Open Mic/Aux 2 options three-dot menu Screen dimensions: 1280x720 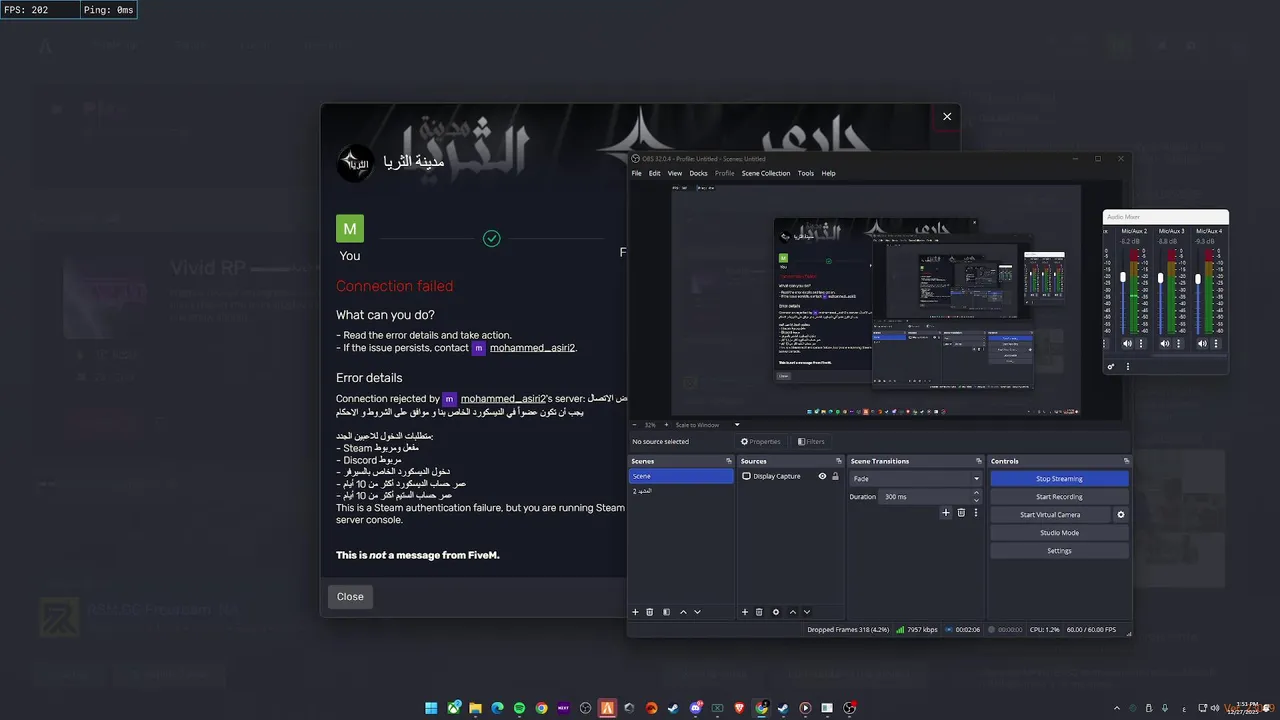(x=1141, y=344)
